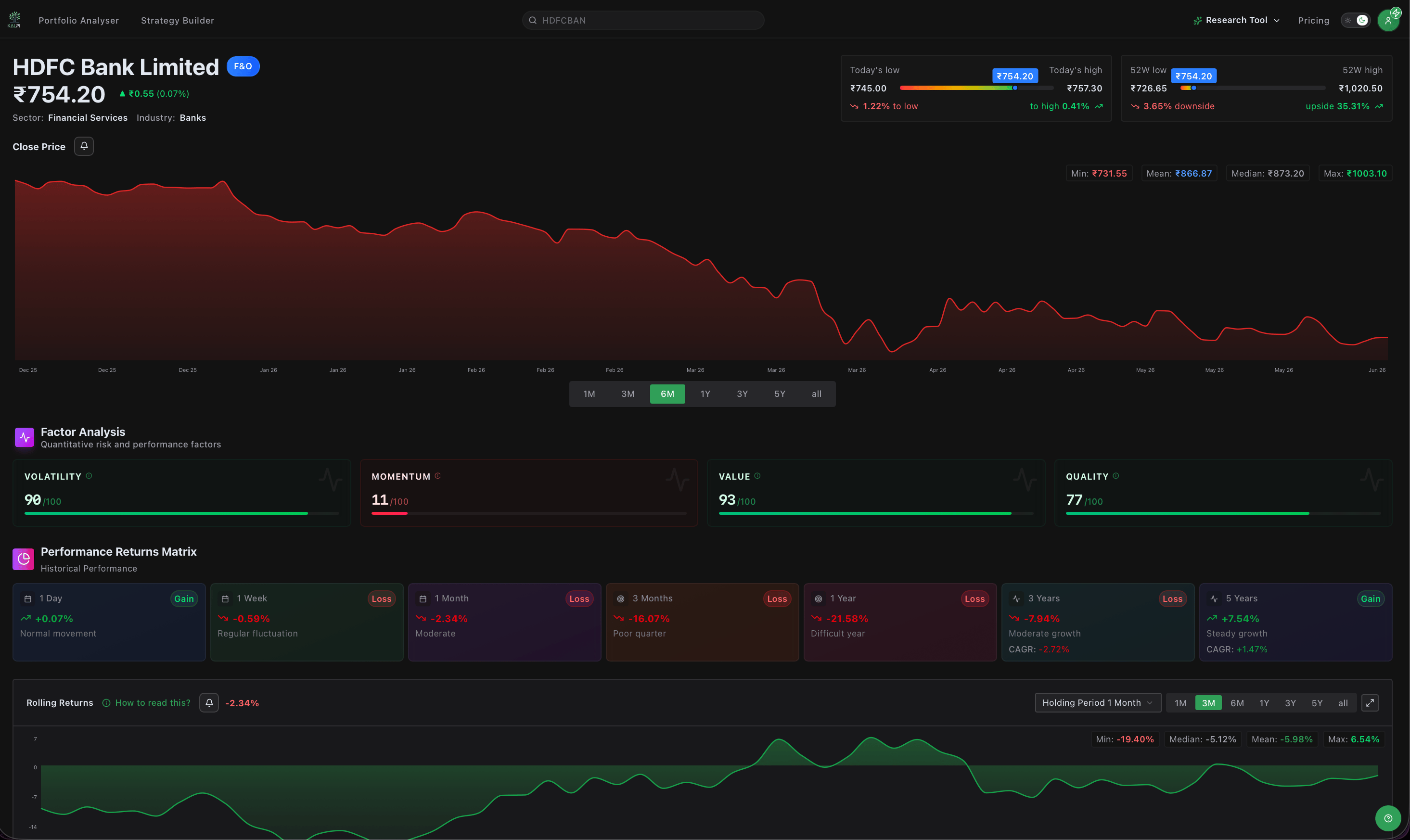Focus the HDFCBAN search field
This screenshot has width=1410, height=840.
click(x=643, y=20)
